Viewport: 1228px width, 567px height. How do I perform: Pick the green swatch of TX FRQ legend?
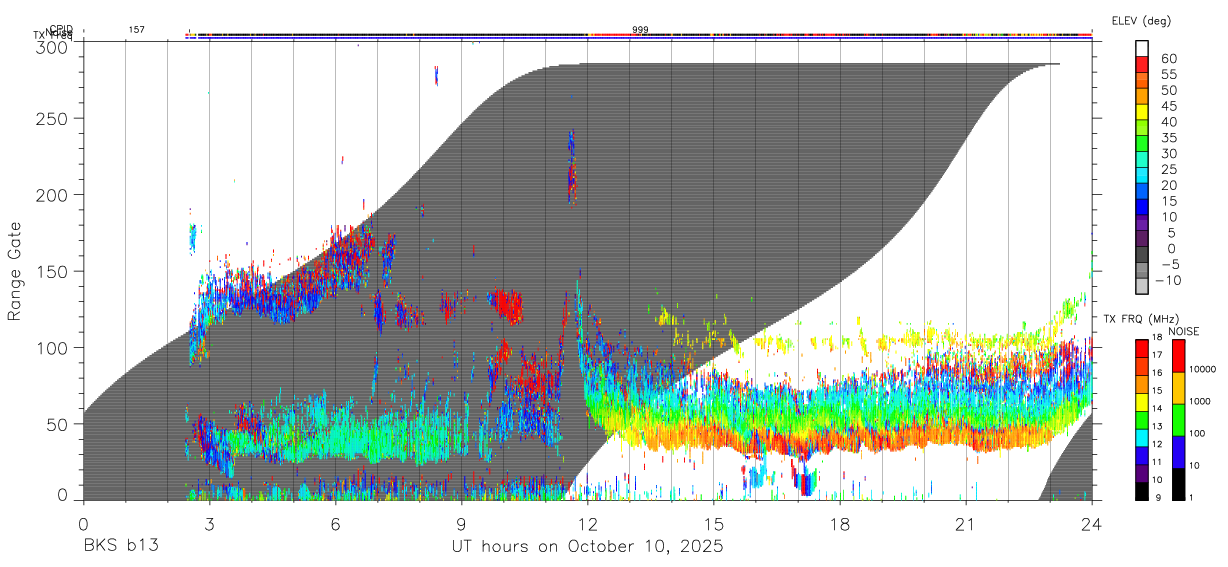click(1142, 418)
